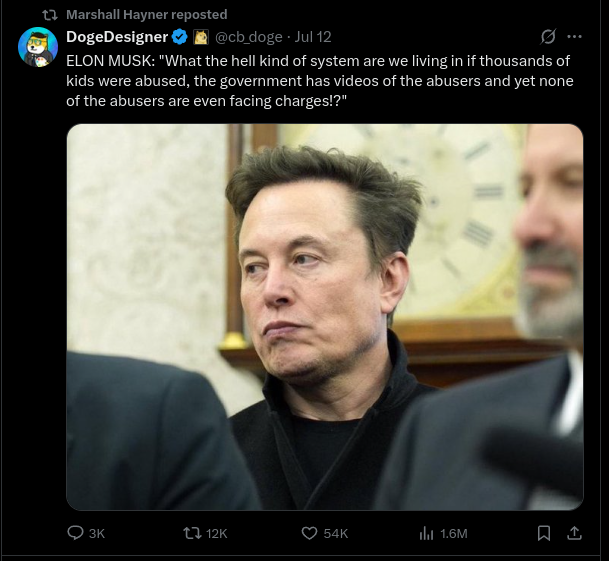Click the post text starting "ELON MUSK:"

(318, 81)
